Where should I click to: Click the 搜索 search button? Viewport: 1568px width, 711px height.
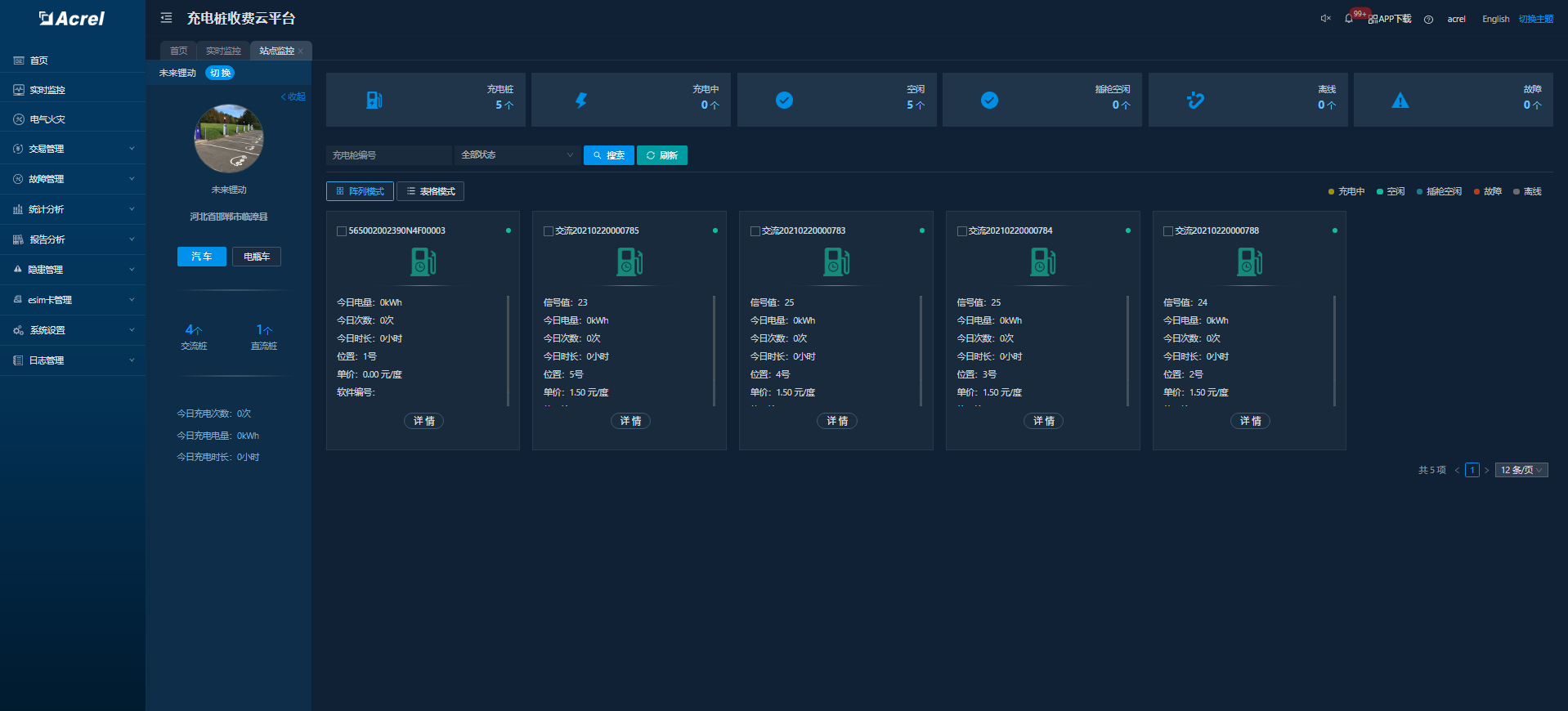click(x=609, y=155)
